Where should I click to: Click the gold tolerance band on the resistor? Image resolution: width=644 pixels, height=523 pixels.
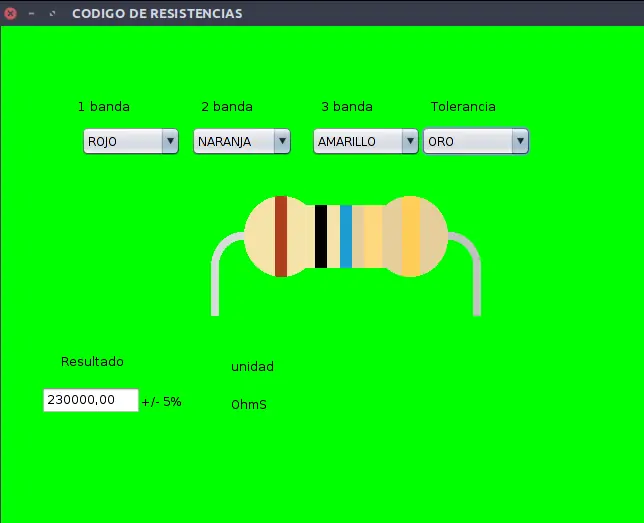click(411, 236)
